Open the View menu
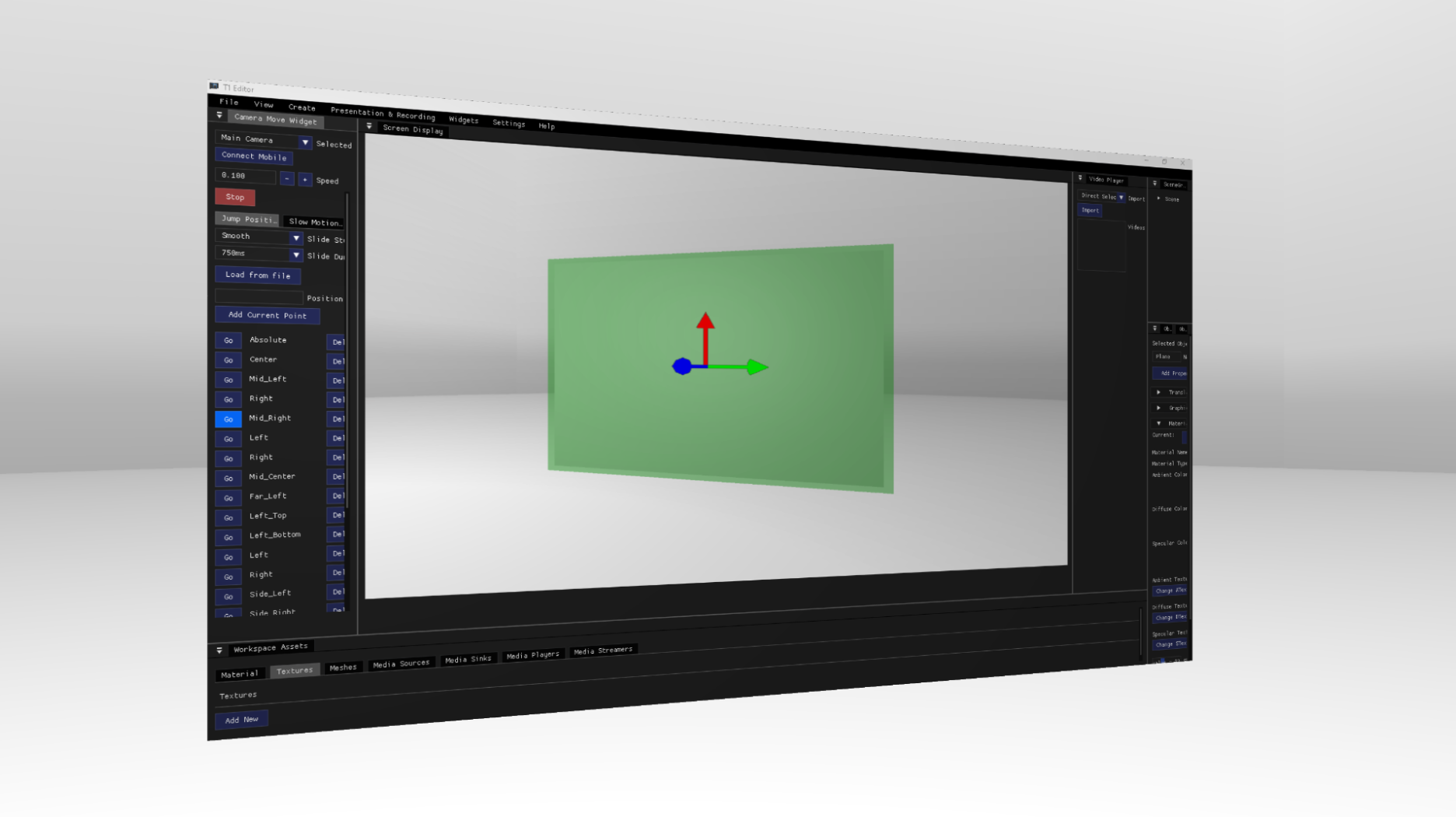The width and height of the screenshot is (1456, 817). point(264,104)
